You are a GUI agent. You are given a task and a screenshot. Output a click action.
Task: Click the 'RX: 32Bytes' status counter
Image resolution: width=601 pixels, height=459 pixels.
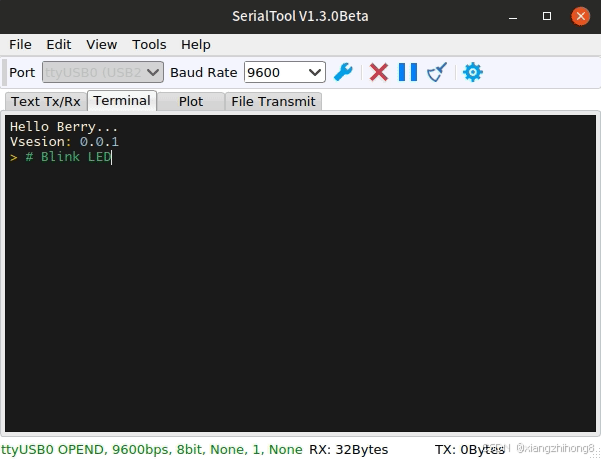pyautogui.click(x=348, y=449)
